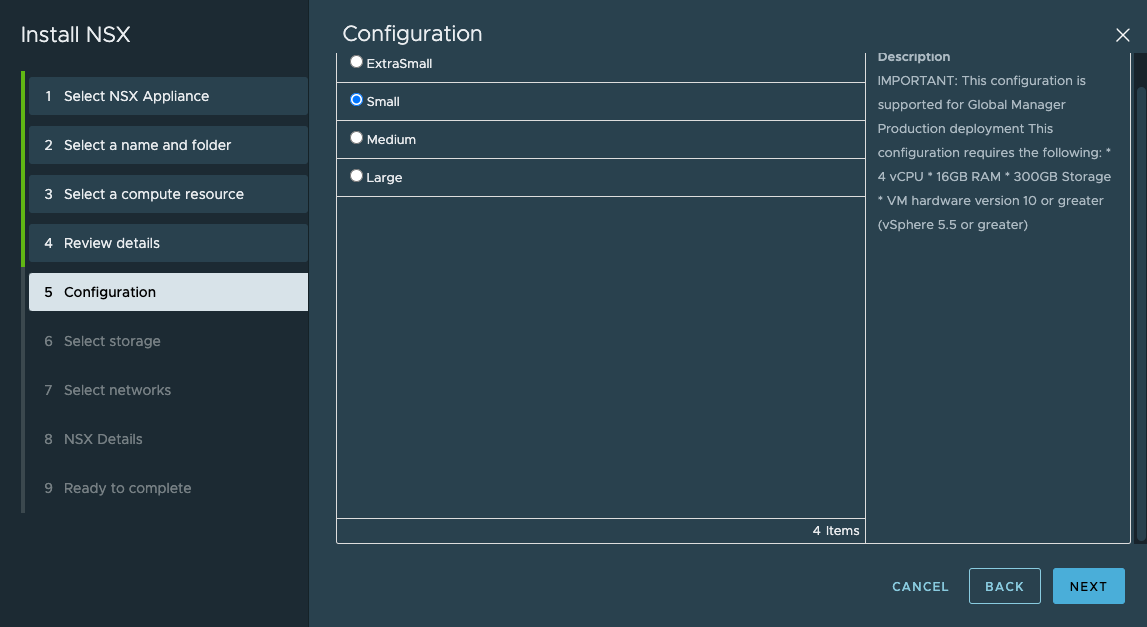This screenshot has height=627, width=1147.
Task: Choose the Medium configuration radio button
Action: tap(356, 138)
